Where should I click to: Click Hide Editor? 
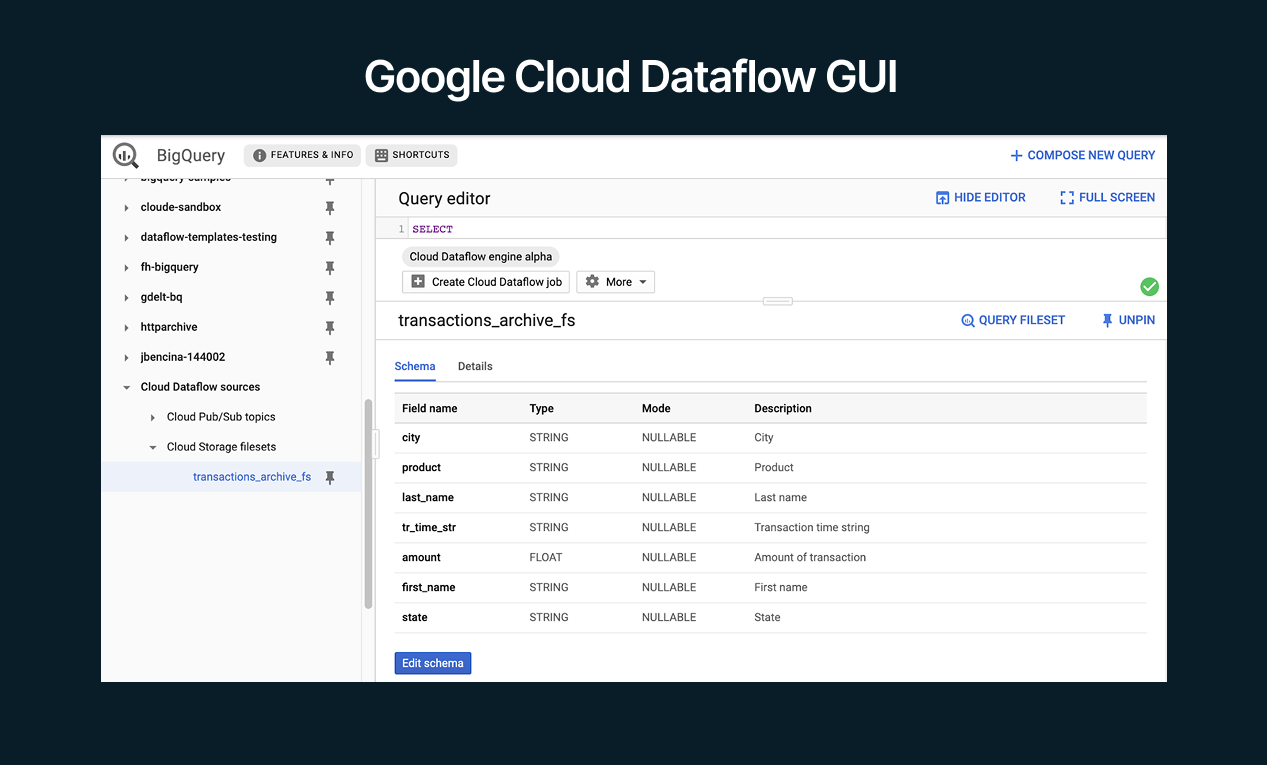980,197
